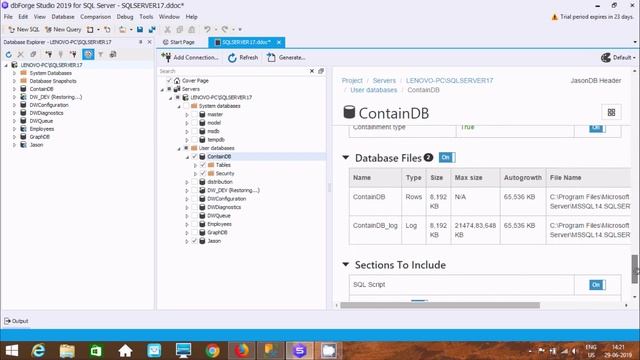Expand the distribution database node
640x360 pixels.
pyautogui.click(x=187, y=182)
